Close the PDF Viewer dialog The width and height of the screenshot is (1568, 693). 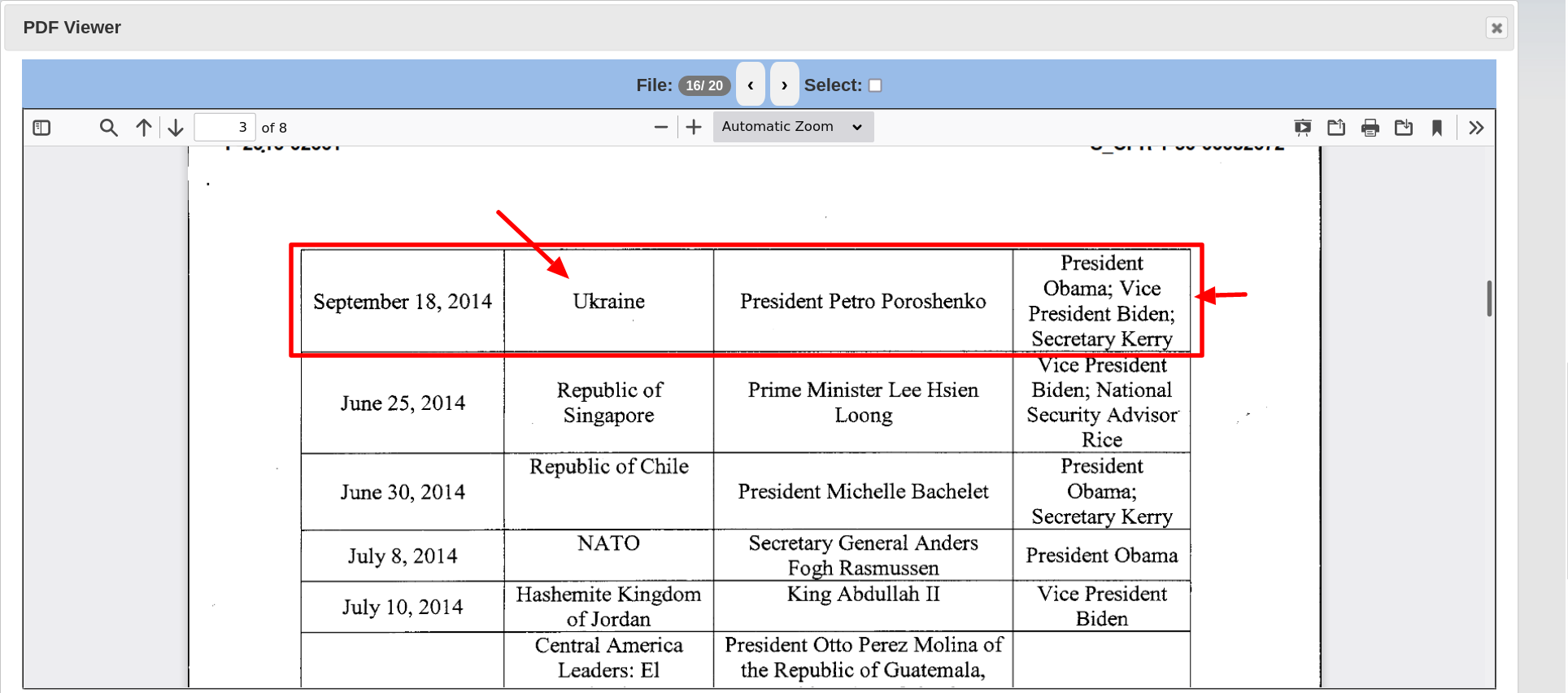coord(1496,28)
